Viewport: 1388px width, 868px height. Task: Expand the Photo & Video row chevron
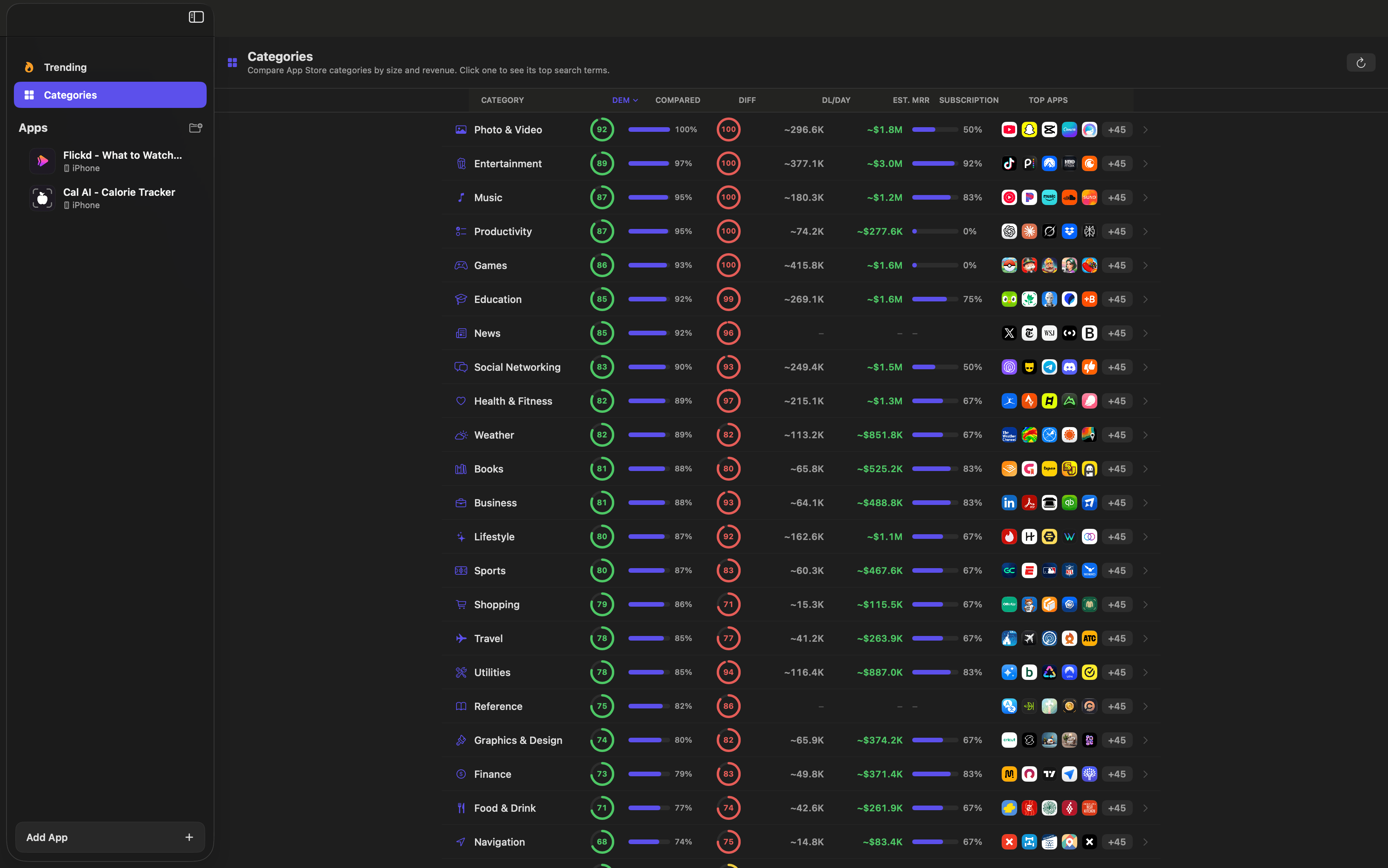point(1145,130)
